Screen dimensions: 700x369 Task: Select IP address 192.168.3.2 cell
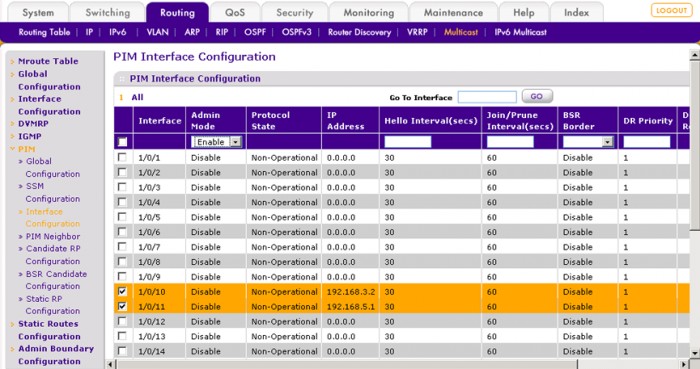tap(351, 292)
